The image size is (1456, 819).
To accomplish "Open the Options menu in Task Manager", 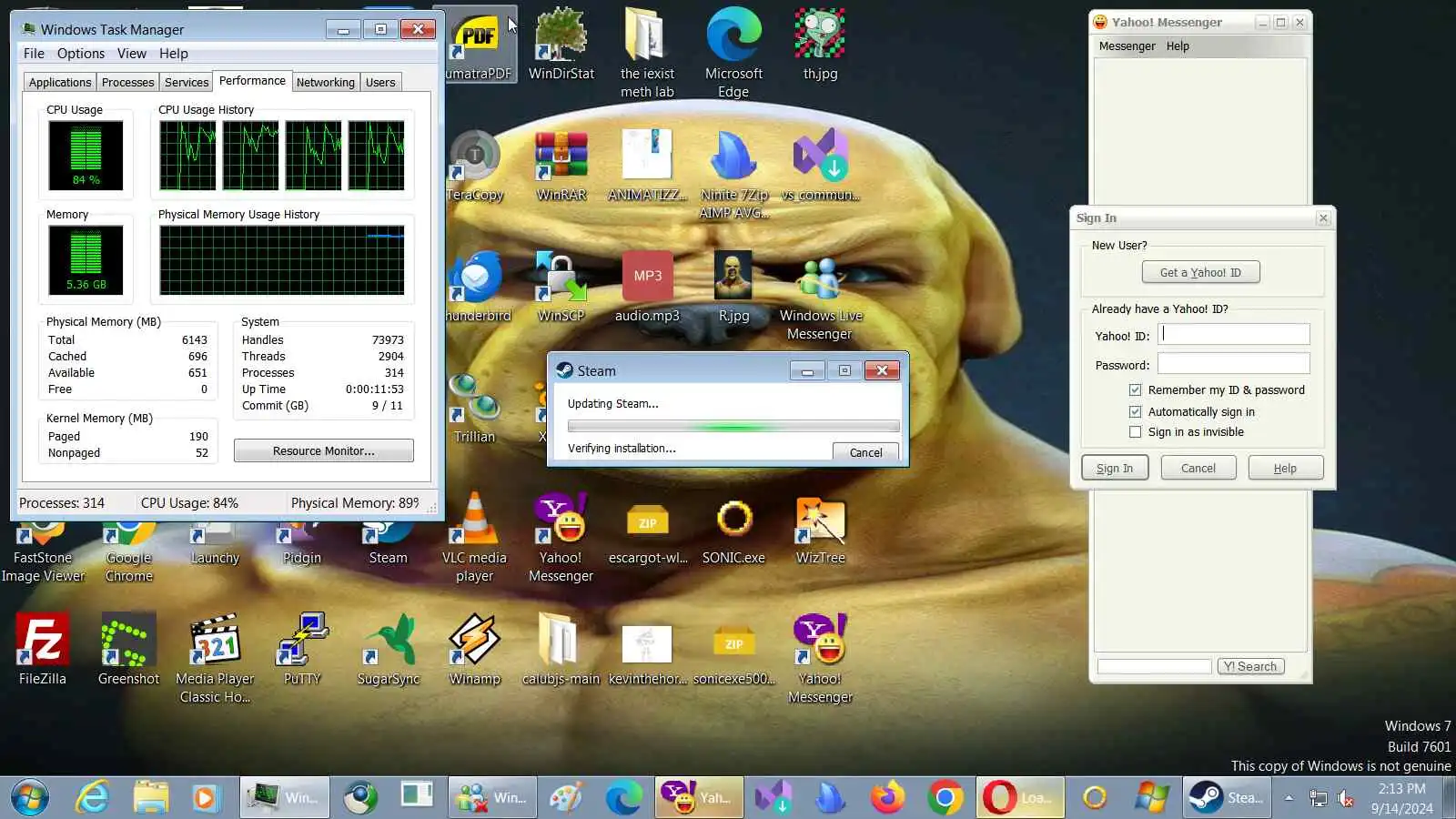I will (81, 54).
